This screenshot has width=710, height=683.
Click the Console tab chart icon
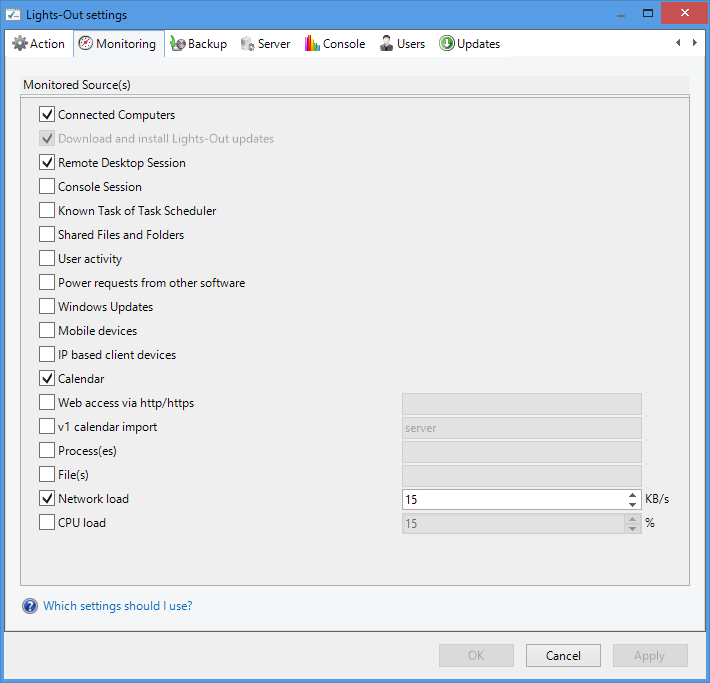pos(312,44)
